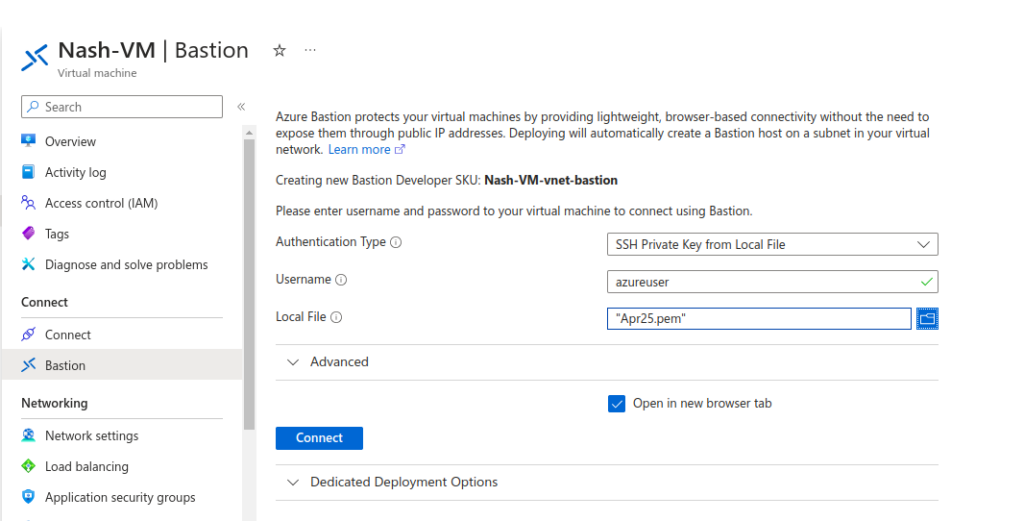Go to Access control (IAM) menu item
Image resolution: width=1024 pixels, height=521 pixels.
101,204
